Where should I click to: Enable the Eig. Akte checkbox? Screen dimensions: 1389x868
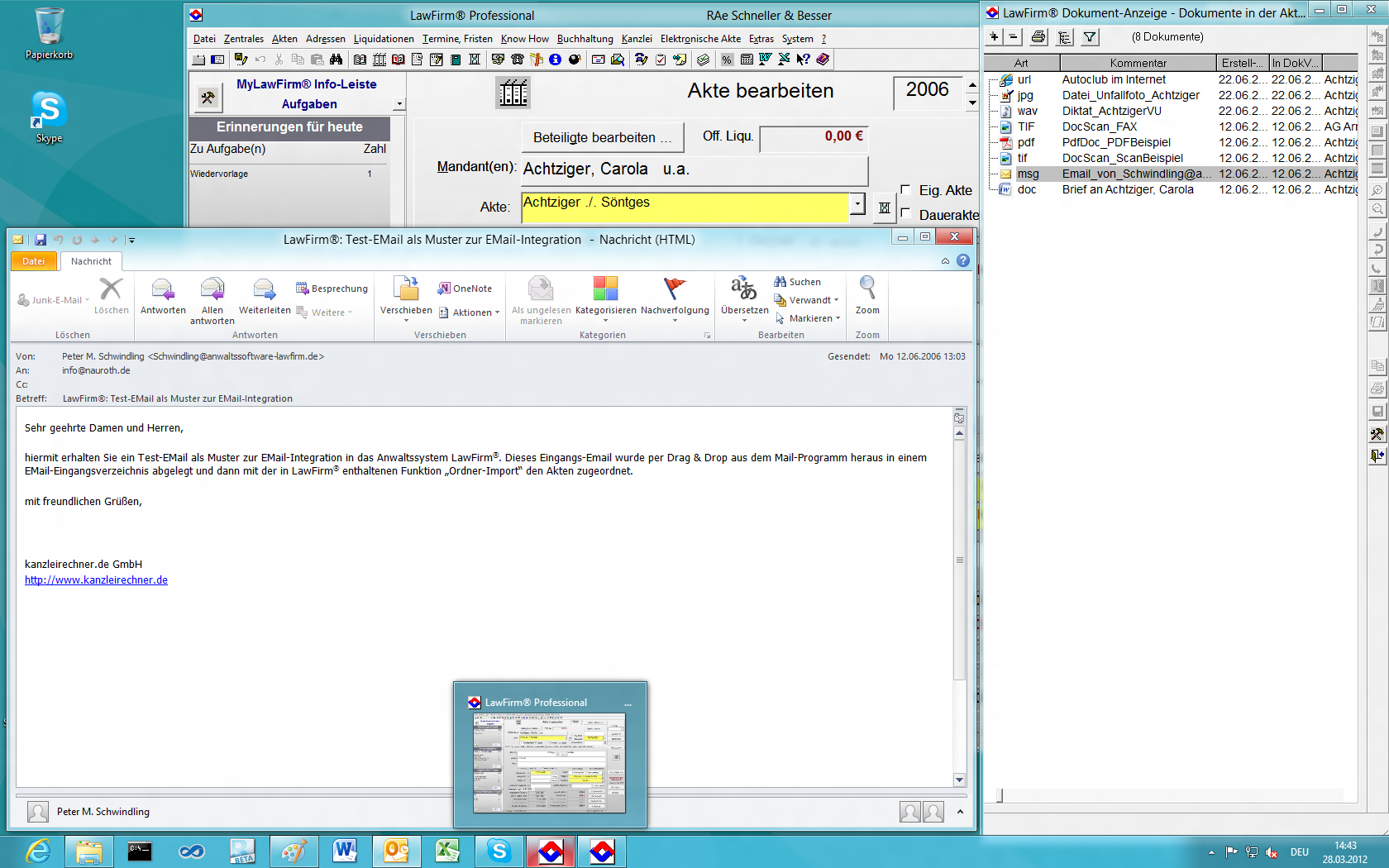click(x=905, y=190)
